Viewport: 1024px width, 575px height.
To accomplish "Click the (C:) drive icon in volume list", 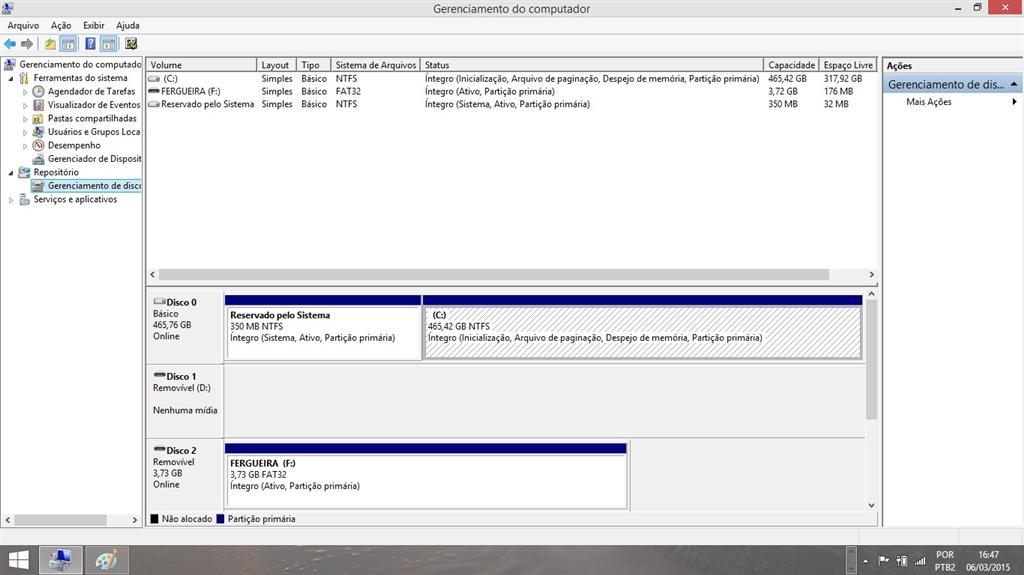I will [x=154, y=78].
